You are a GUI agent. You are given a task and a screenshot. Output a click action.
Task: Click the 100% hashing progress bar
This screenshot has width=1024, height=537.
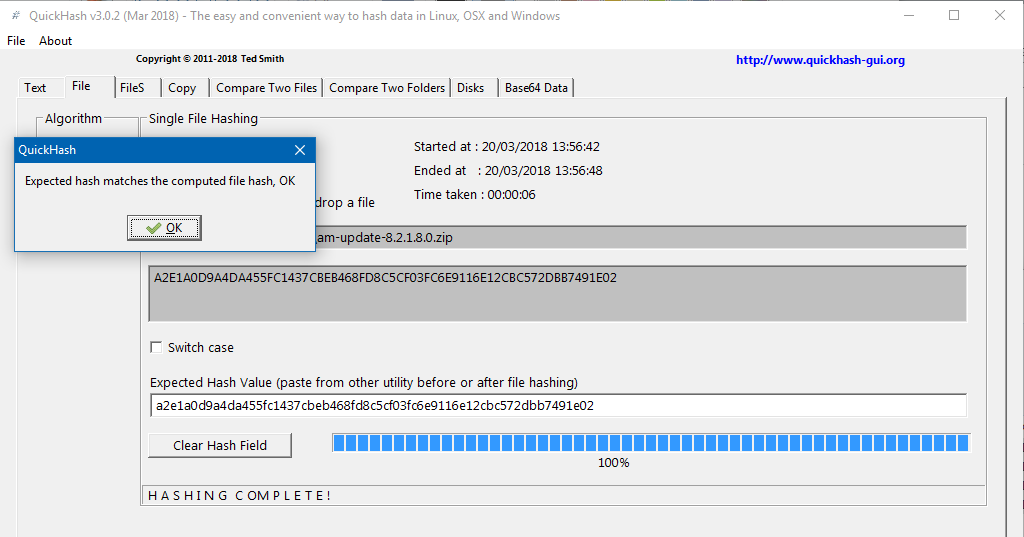coord(650,443)
